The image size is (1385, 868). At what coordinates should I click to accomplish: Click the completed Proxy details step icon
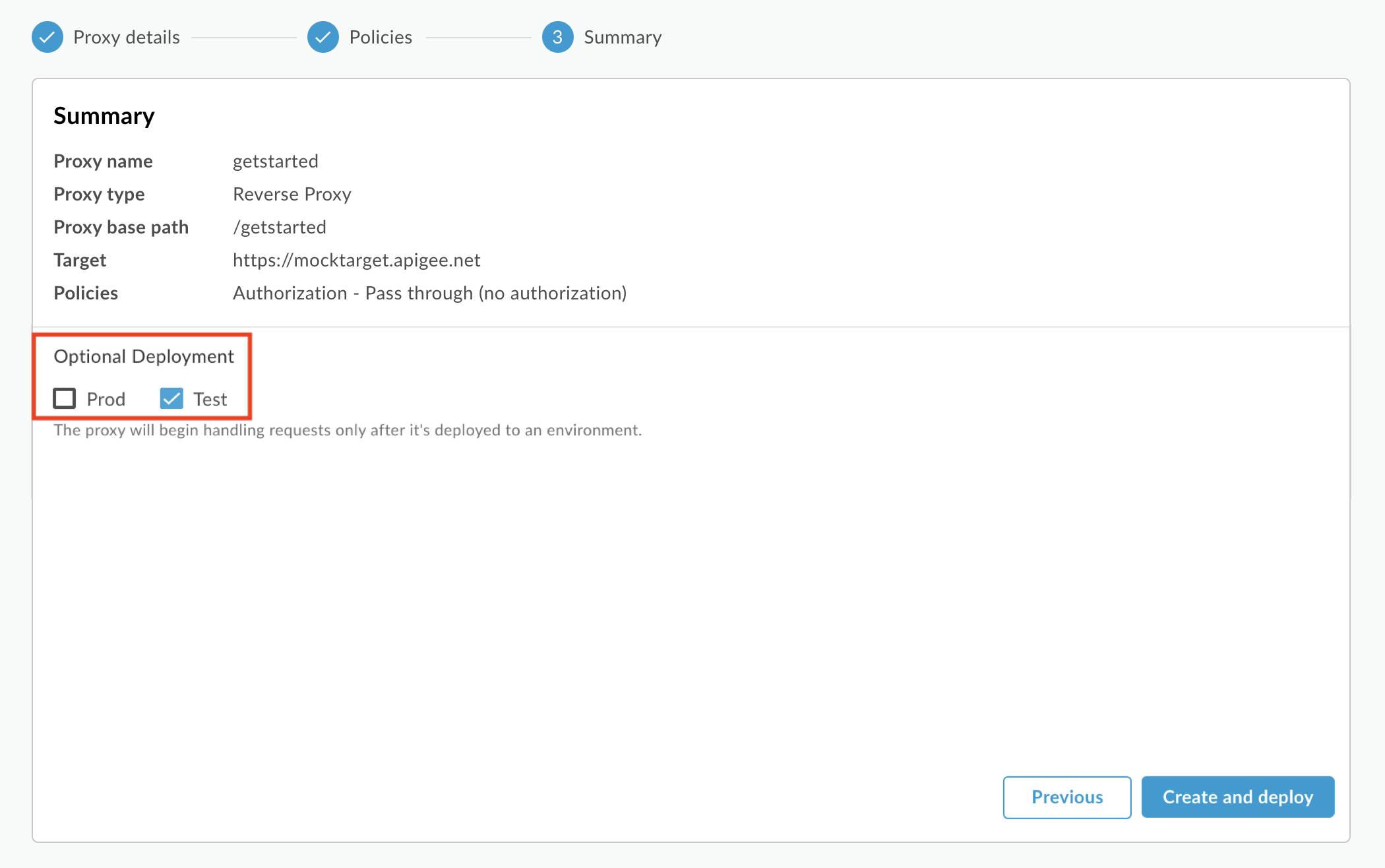(48, 36)
